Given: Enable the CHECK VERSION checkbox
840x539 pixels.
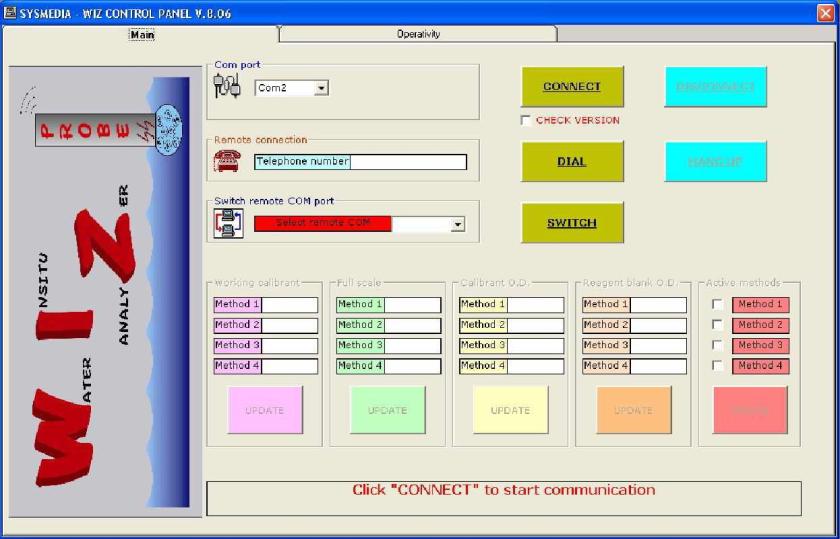Looking at the screenshot, I should click(526, 121).
